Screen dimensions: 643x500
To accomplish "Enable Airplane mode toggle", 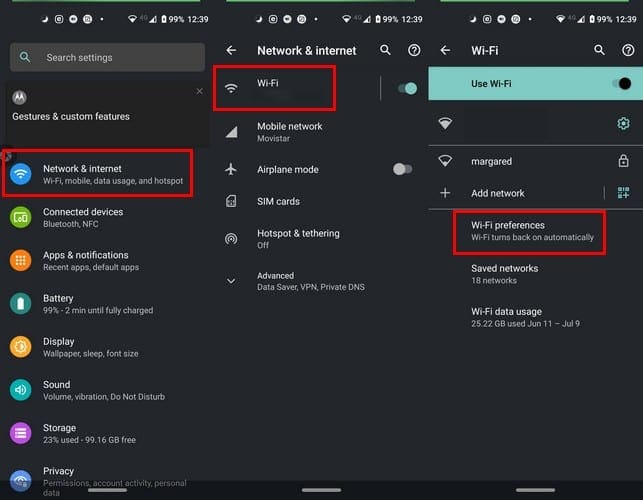I will pos(402,169).
